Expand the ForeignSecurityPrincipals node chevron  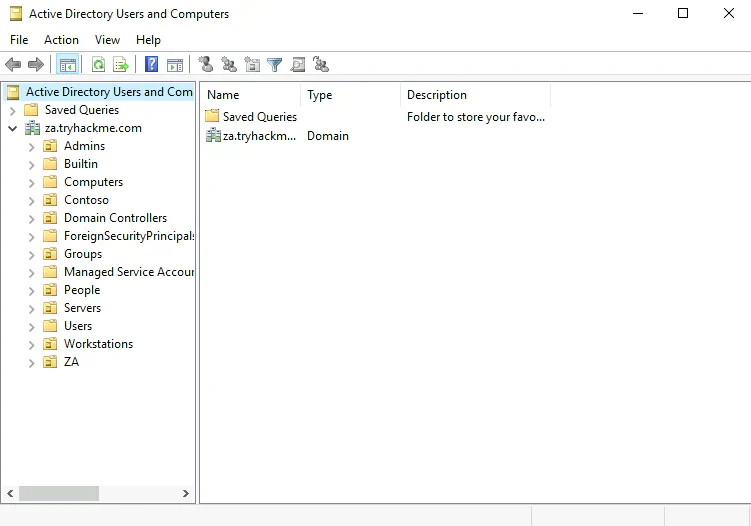click(x=32, y=237)
